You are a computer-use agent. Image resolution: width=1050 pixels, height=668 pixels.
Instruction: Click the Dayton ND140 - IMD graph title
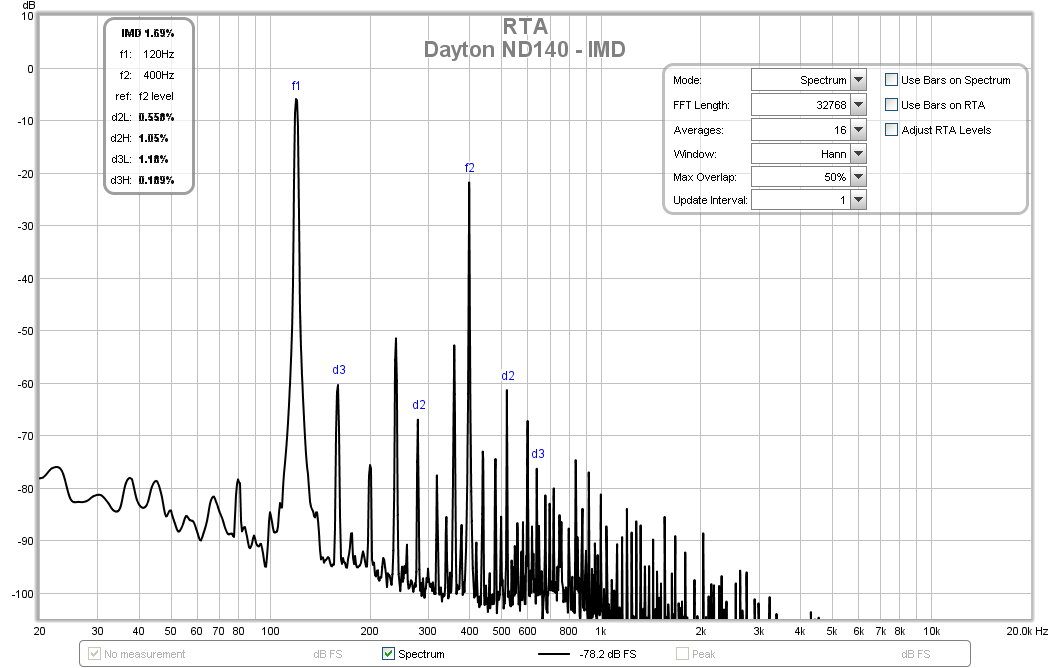(x=524, y=50)
